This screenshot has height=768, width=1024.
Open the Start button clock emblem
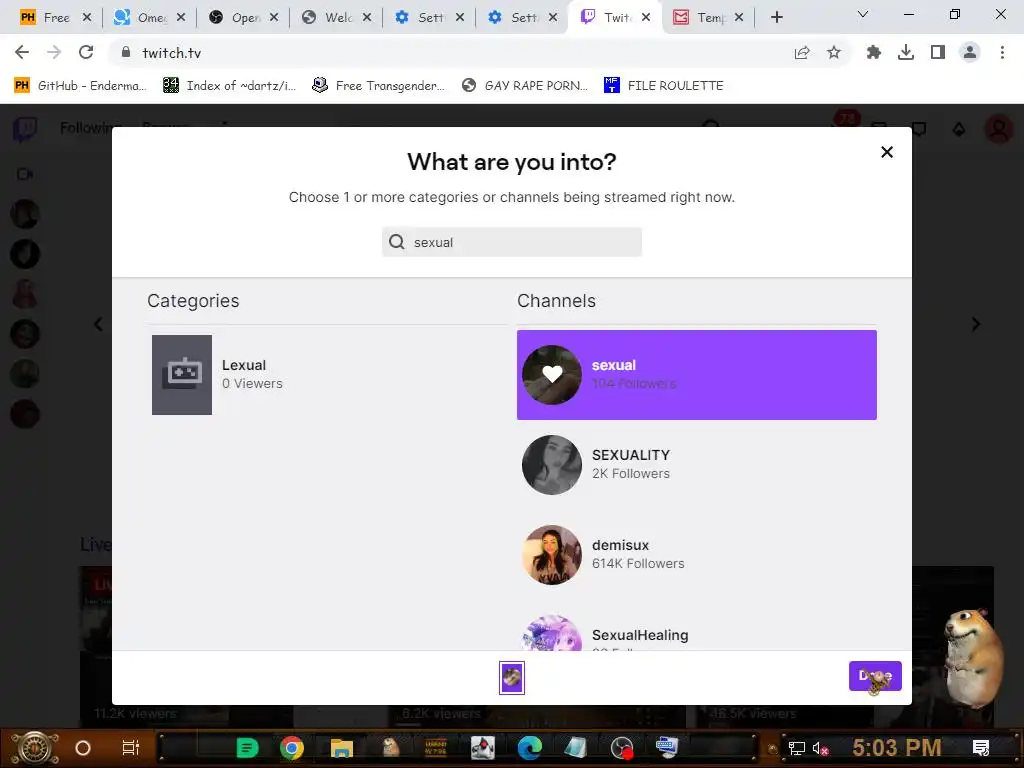click(35, 748)
